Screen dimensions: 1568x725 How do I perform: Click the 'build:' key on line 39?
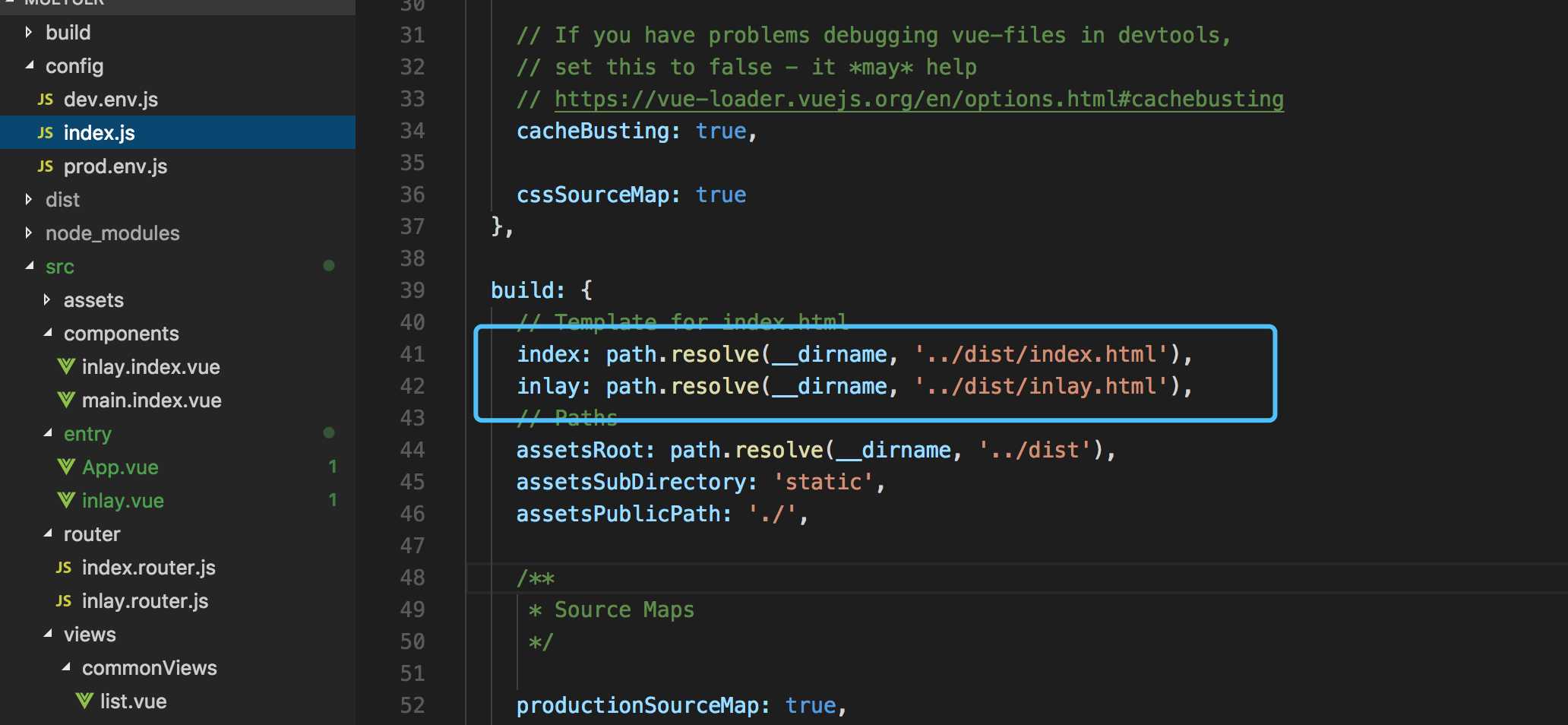529,291
